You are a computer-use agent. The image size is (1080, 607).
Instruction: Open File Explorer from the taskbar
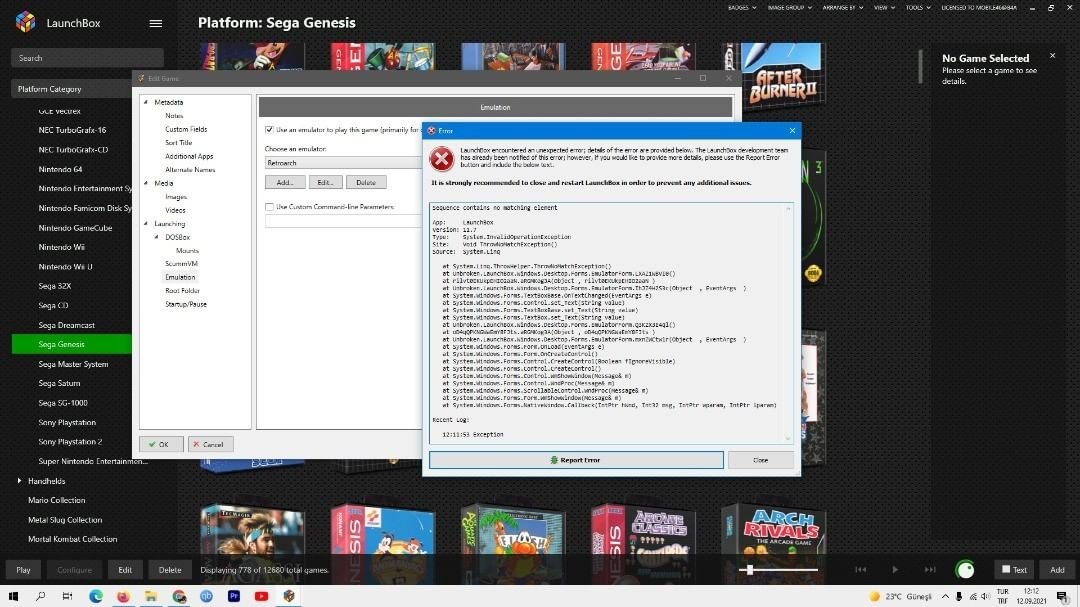coord(151,596)
